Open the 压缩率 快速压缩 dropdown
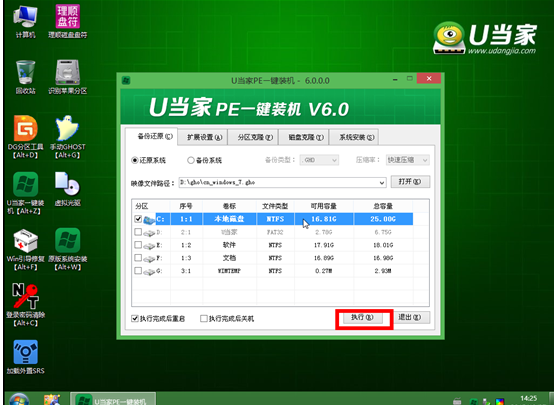The height and width of the screenshot is (405, 554). click(407, 160)
